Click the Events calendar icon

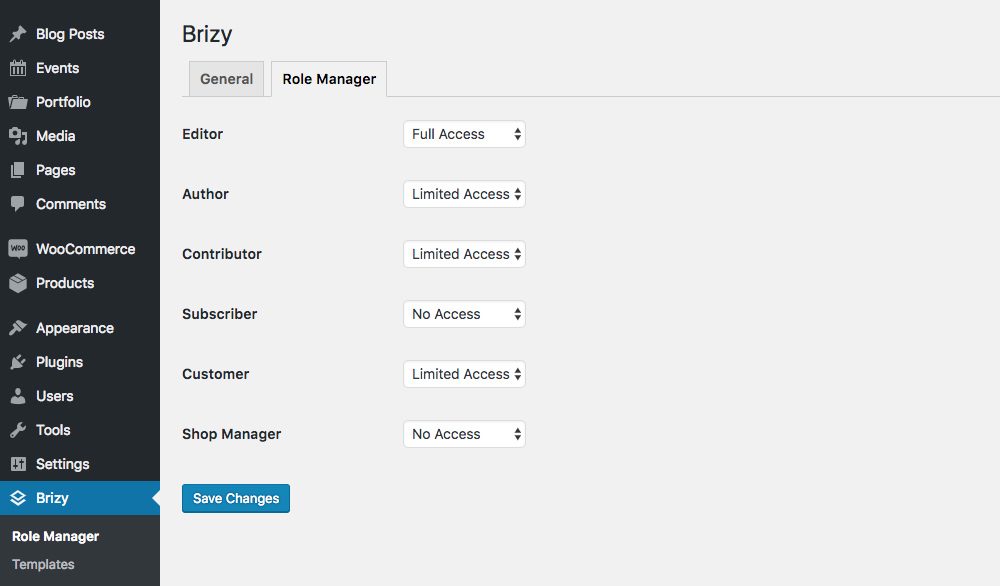tap(18, 68)
